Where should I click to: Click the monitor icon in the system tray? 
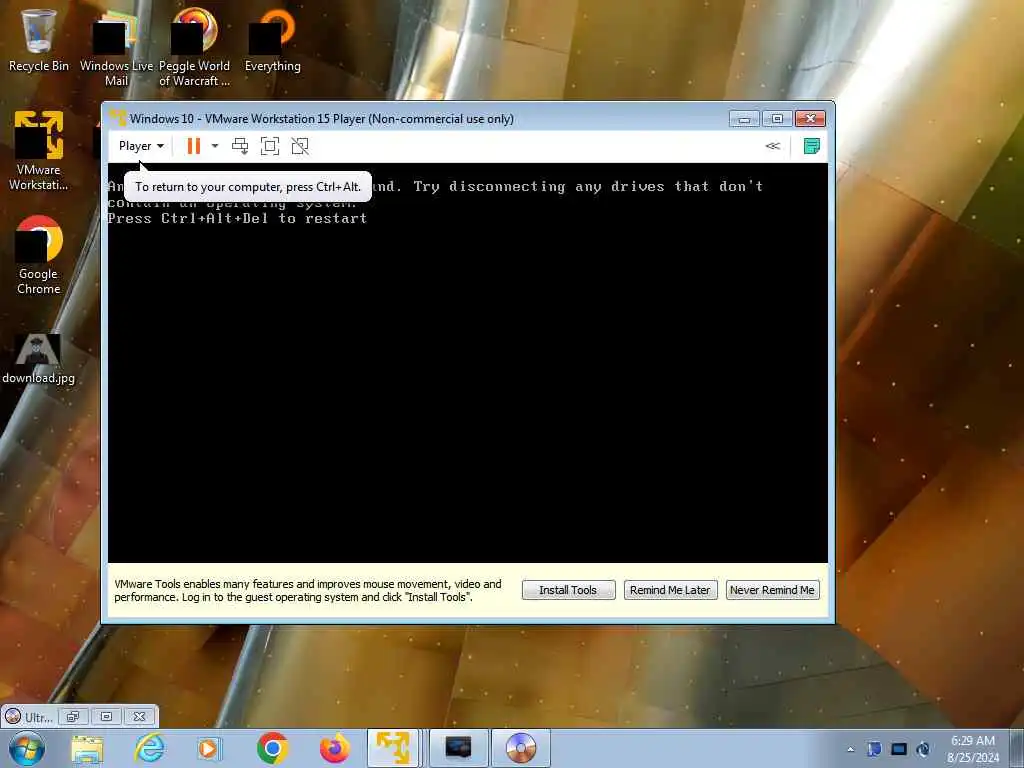pos(899,749)
